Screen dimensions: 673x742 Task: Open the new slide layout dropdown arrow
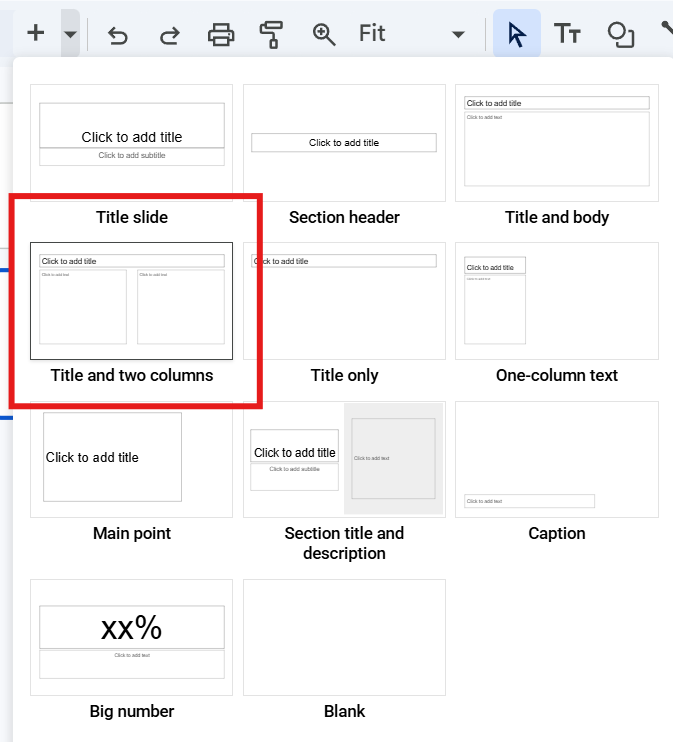point(70,34)
